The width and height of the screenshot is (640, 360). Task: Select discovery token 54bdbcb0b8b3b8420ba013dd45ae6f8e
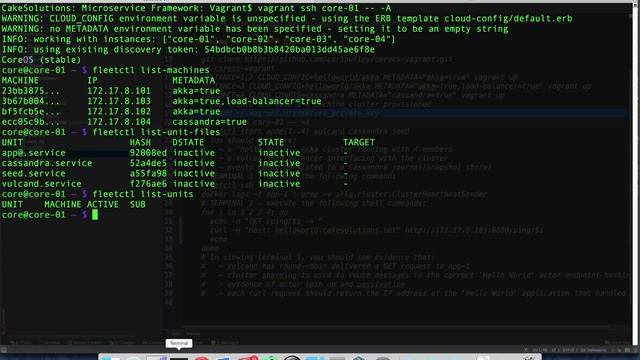coord(289,49)
